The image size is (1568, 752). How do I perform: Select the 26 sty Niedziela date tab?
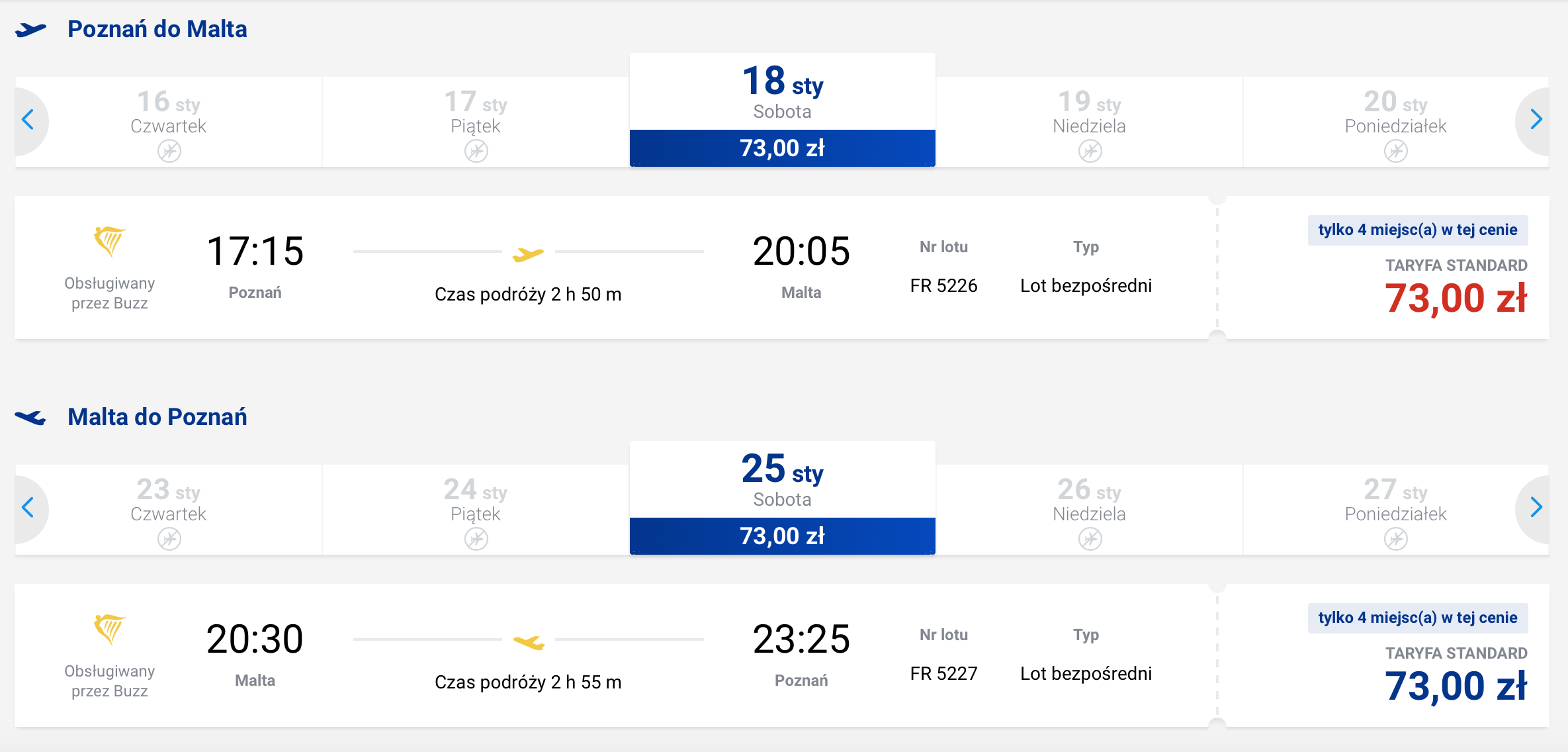coord(1090,510)
